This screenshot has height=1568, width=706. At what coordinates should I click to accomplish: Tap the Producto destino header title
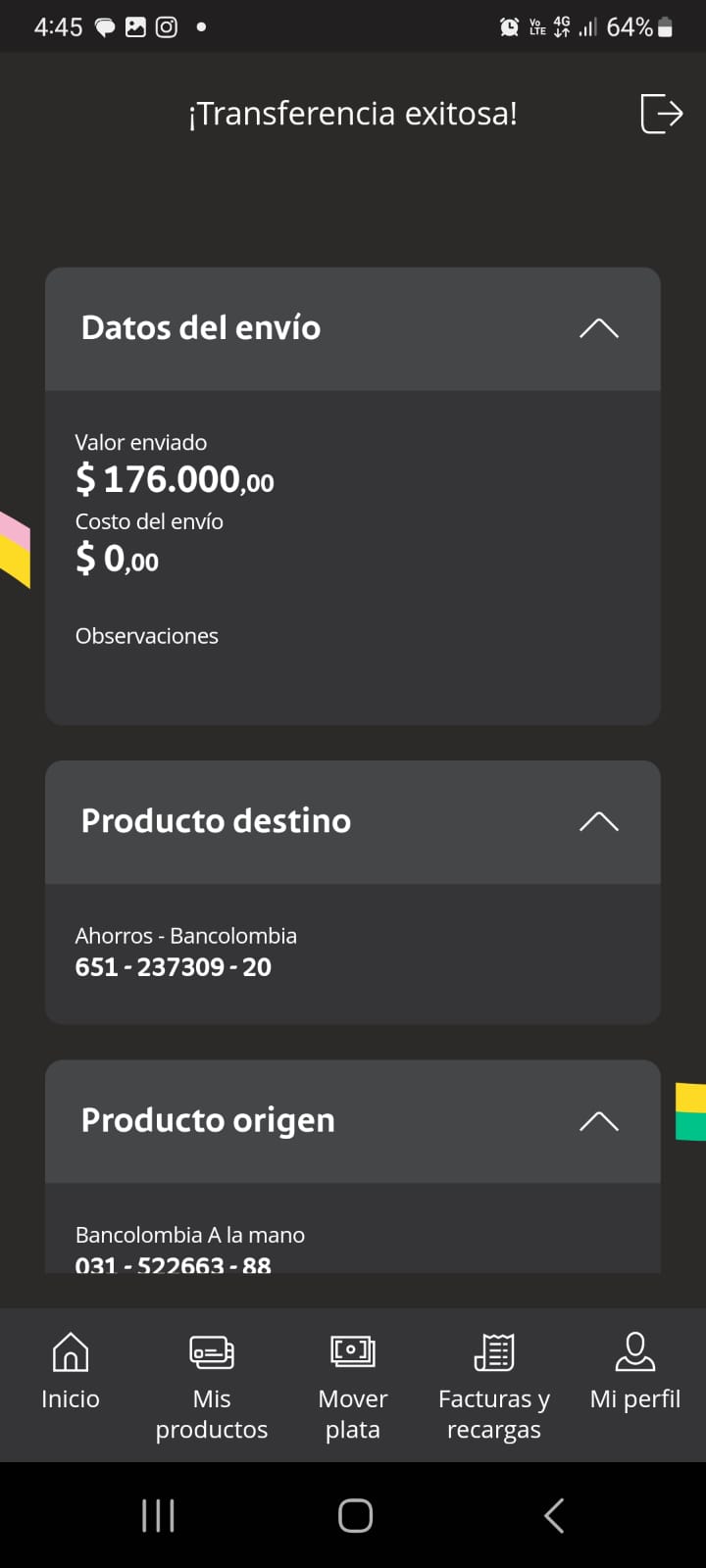coord(216,821)
